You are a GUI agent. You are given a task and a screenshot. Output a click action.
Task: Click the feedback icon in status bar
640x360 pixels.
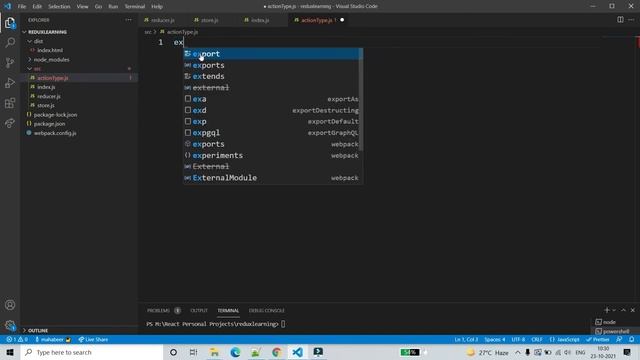click(x=619, y=340)
